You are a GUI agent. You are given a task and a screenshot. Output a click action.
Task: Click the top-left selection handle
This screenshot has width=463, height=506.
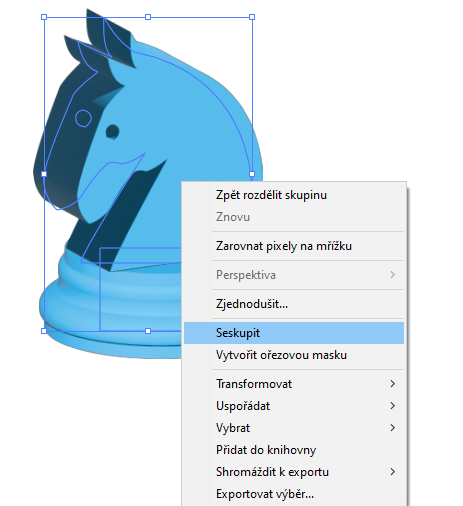pyautogui.click(x=44, y=17)
